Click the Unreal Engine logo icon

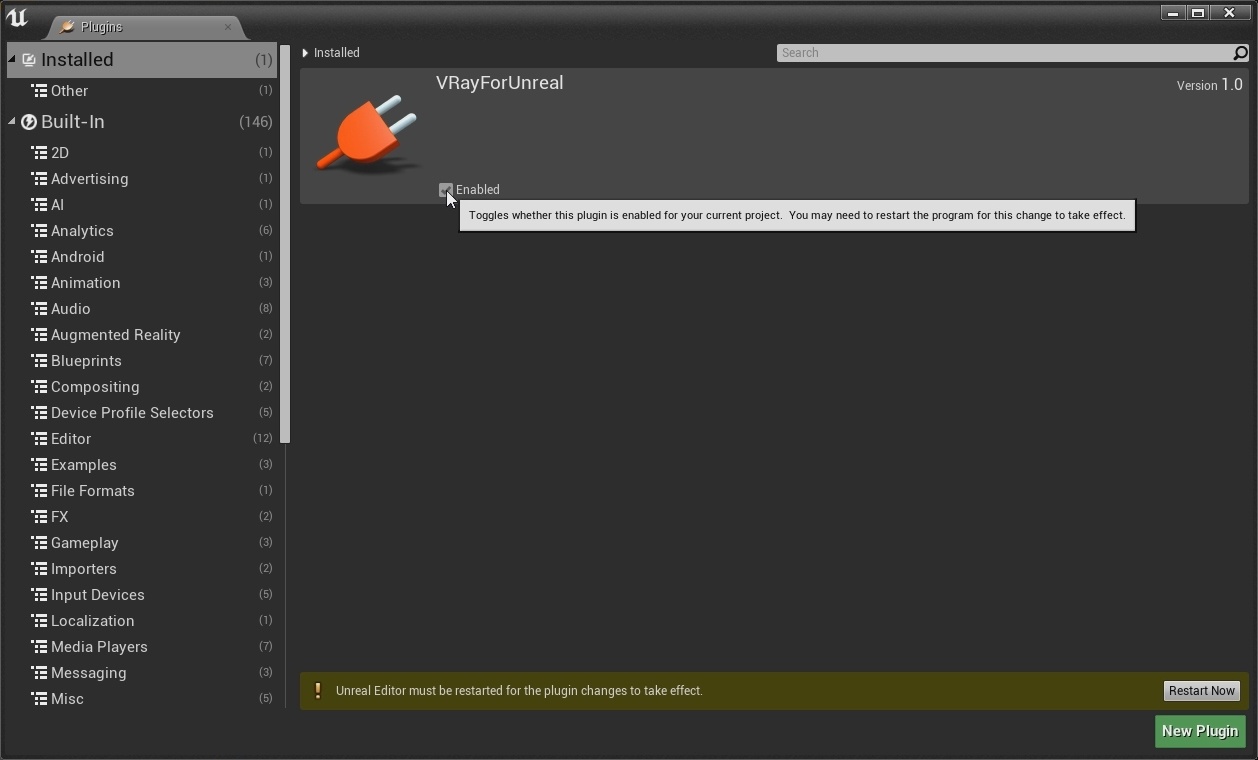click(17, 17)
